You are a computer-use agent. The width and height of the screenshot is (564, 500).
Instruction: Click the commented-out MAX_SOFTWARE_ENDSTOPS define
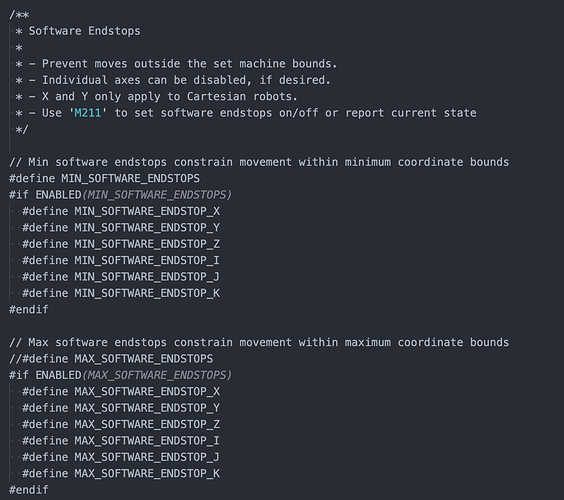pyautogui.click(x=111, y=359)
